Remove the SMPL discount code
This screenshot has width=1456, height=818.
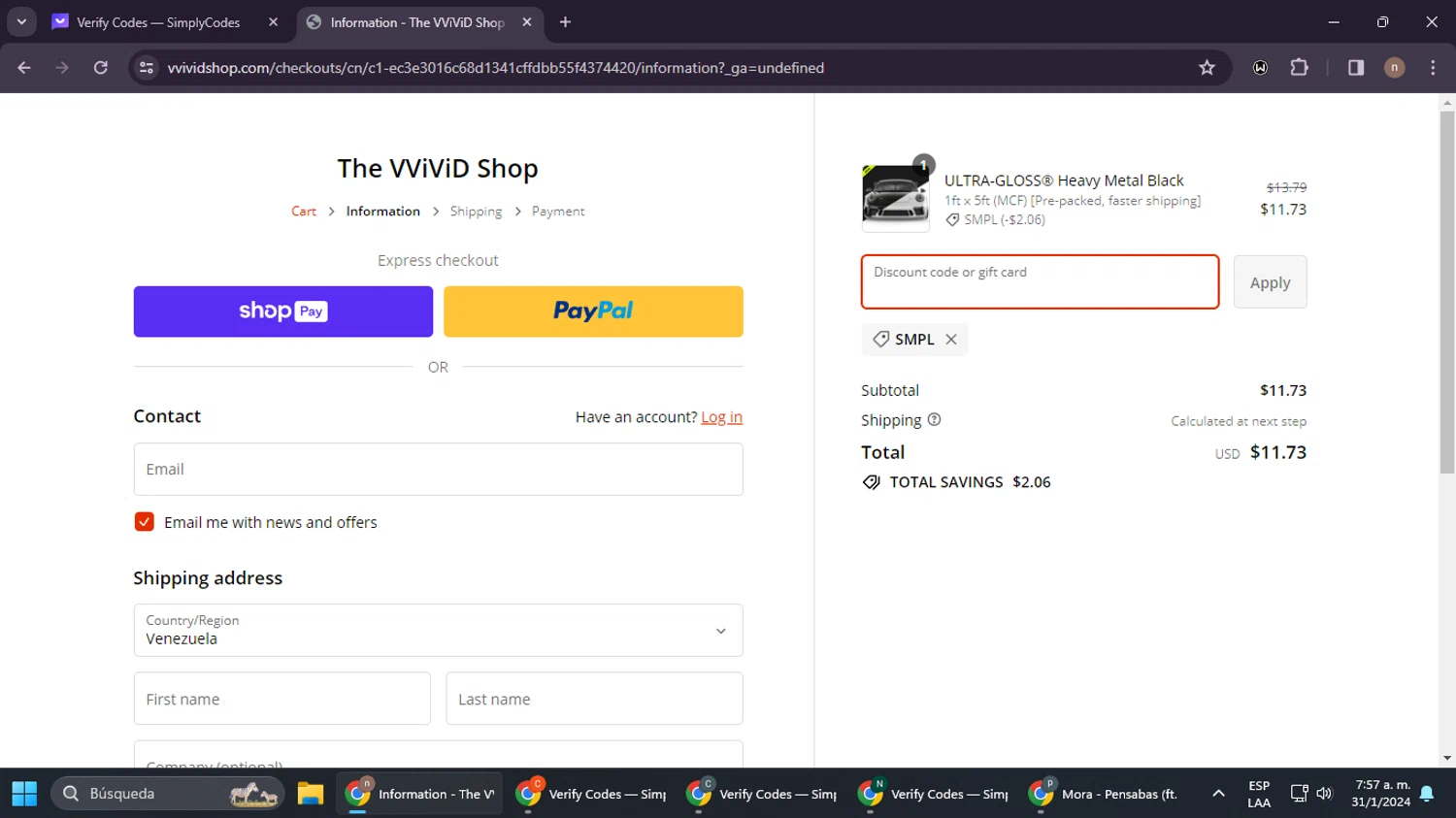[x=951, y=340]
